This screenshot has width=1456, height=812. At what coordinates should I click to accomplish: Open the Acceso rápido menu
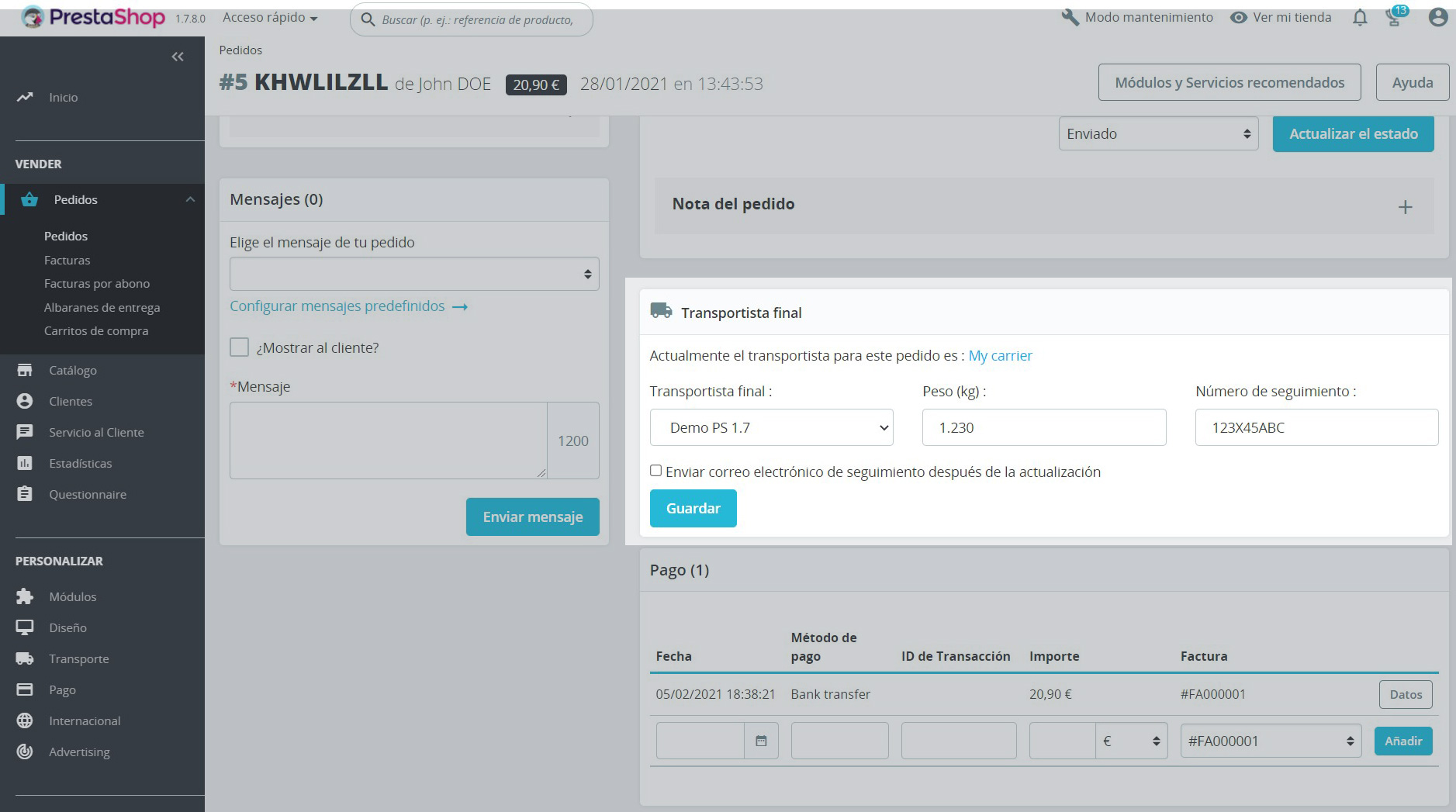tap(270, 18)
